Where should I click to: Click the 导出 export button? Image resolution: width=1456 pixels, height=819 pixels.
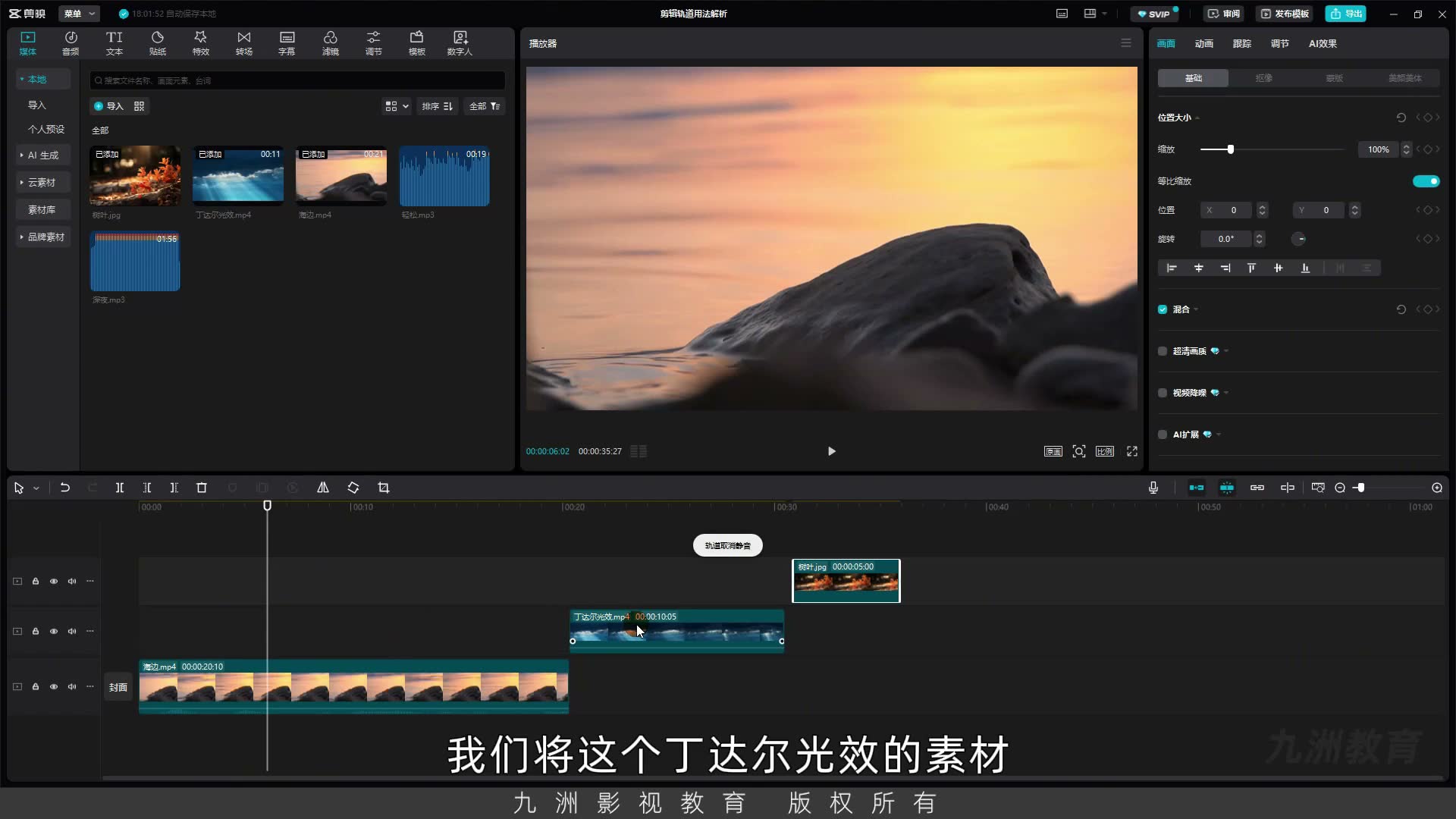tap(1346, 14)
